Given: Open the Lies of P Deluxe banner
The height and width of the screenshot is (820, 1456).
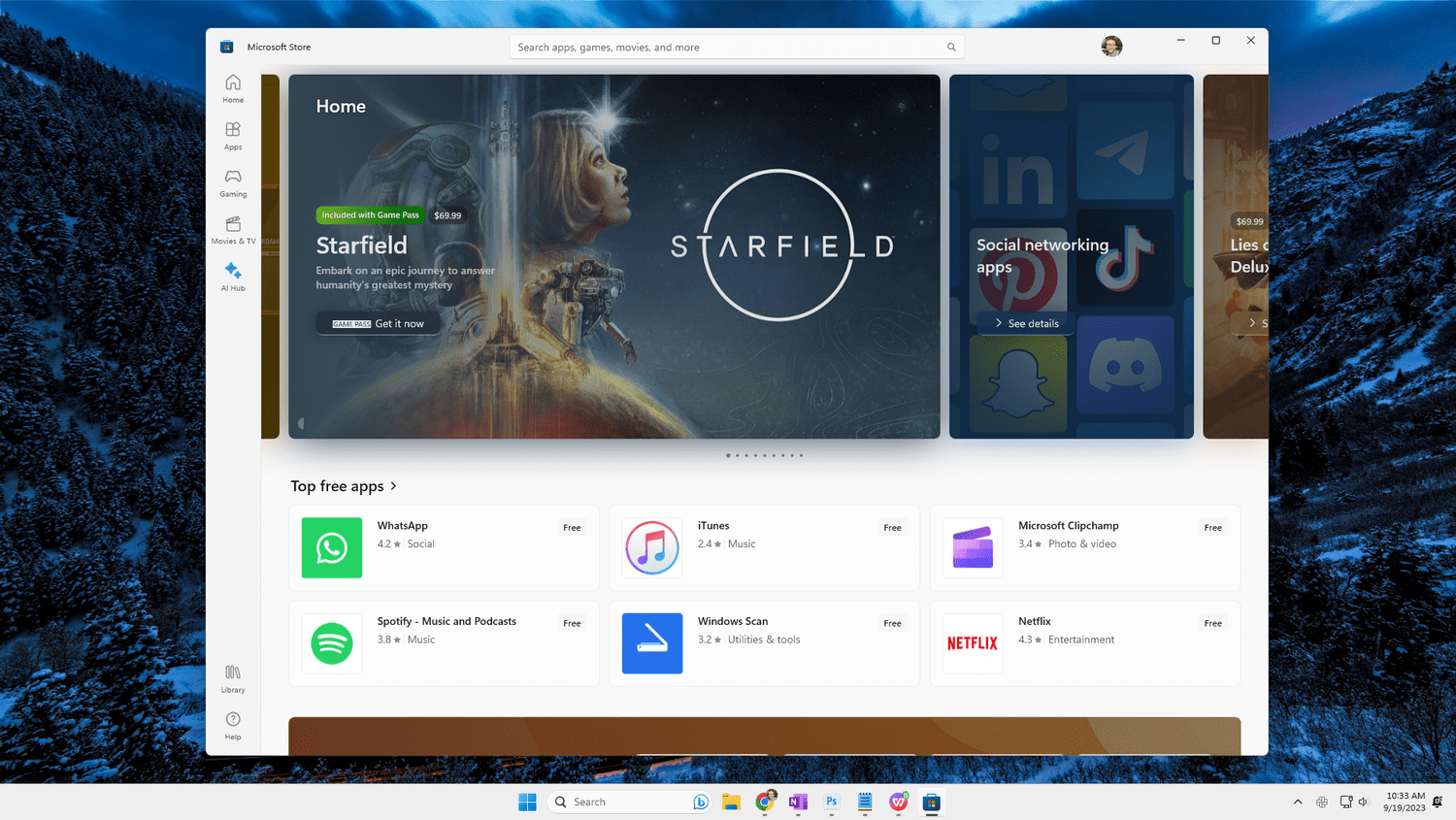Looking at the screenshot, I should pyautogui.click(x=1236, y=256).
